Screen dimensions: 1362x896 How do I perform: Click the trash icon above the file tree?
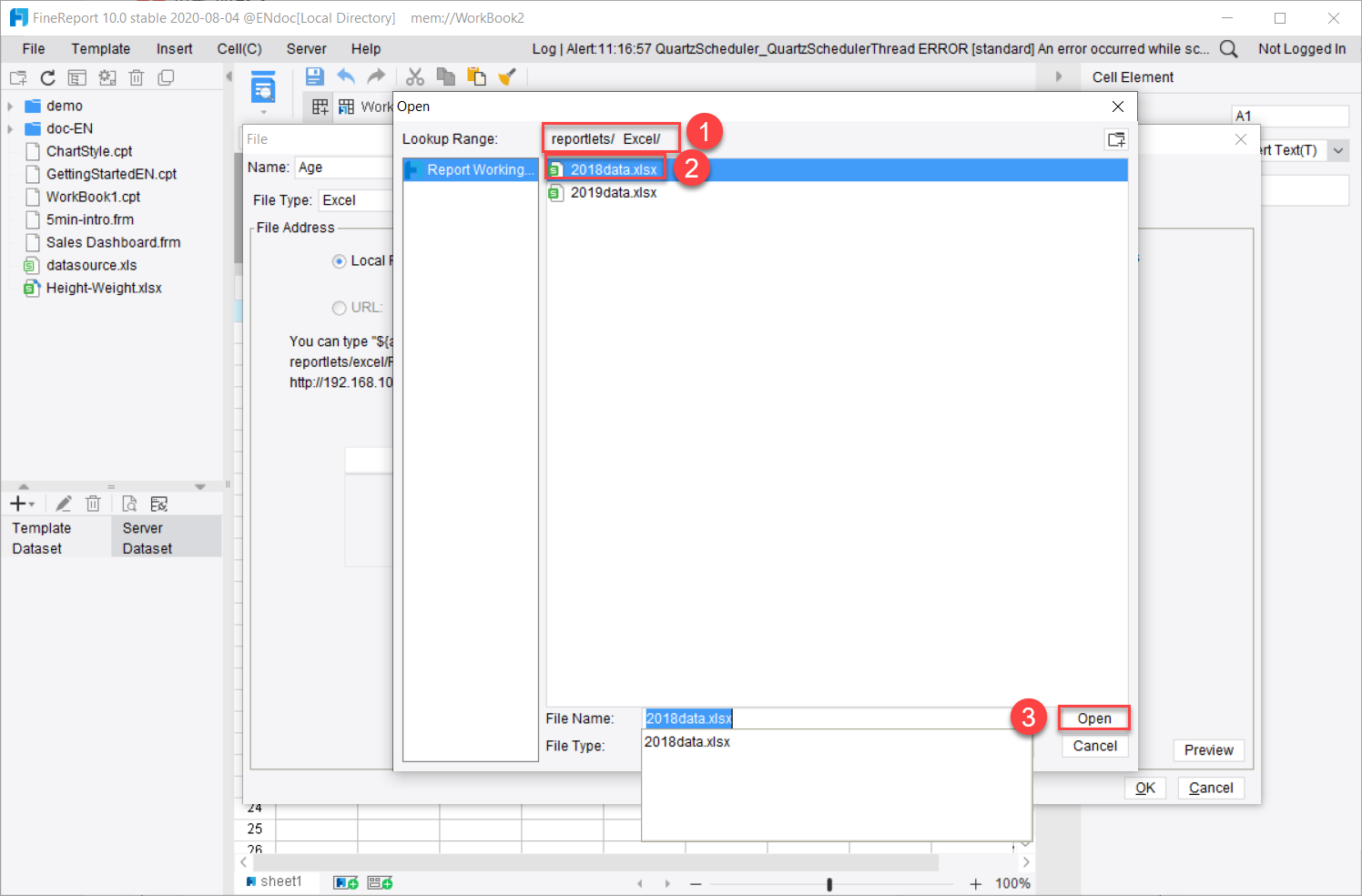click(x=137, y=77)
